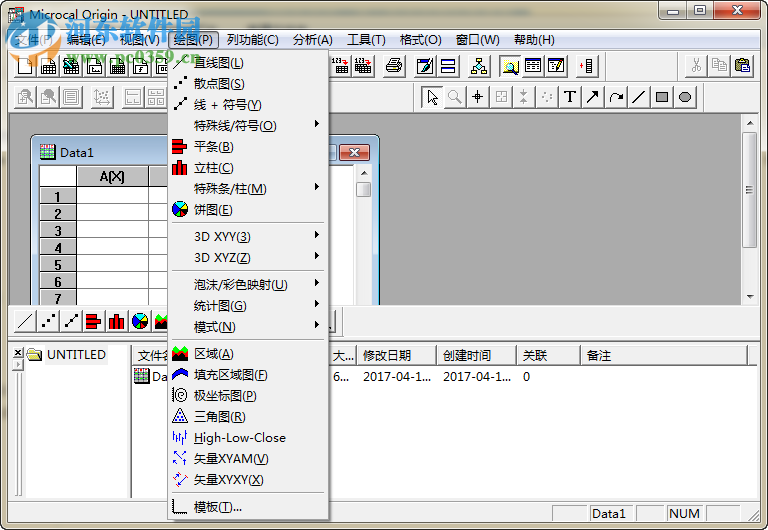Select row 3 header in Data1 worksheet
Viewport: 768px width, 530px height.
tap(58, 230)
